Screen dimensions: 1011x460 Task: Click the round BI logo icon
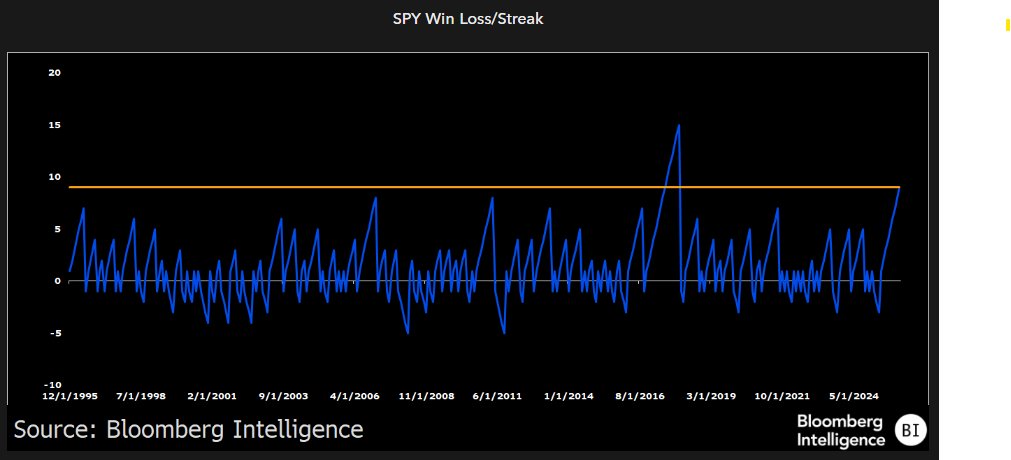(910, 431)
